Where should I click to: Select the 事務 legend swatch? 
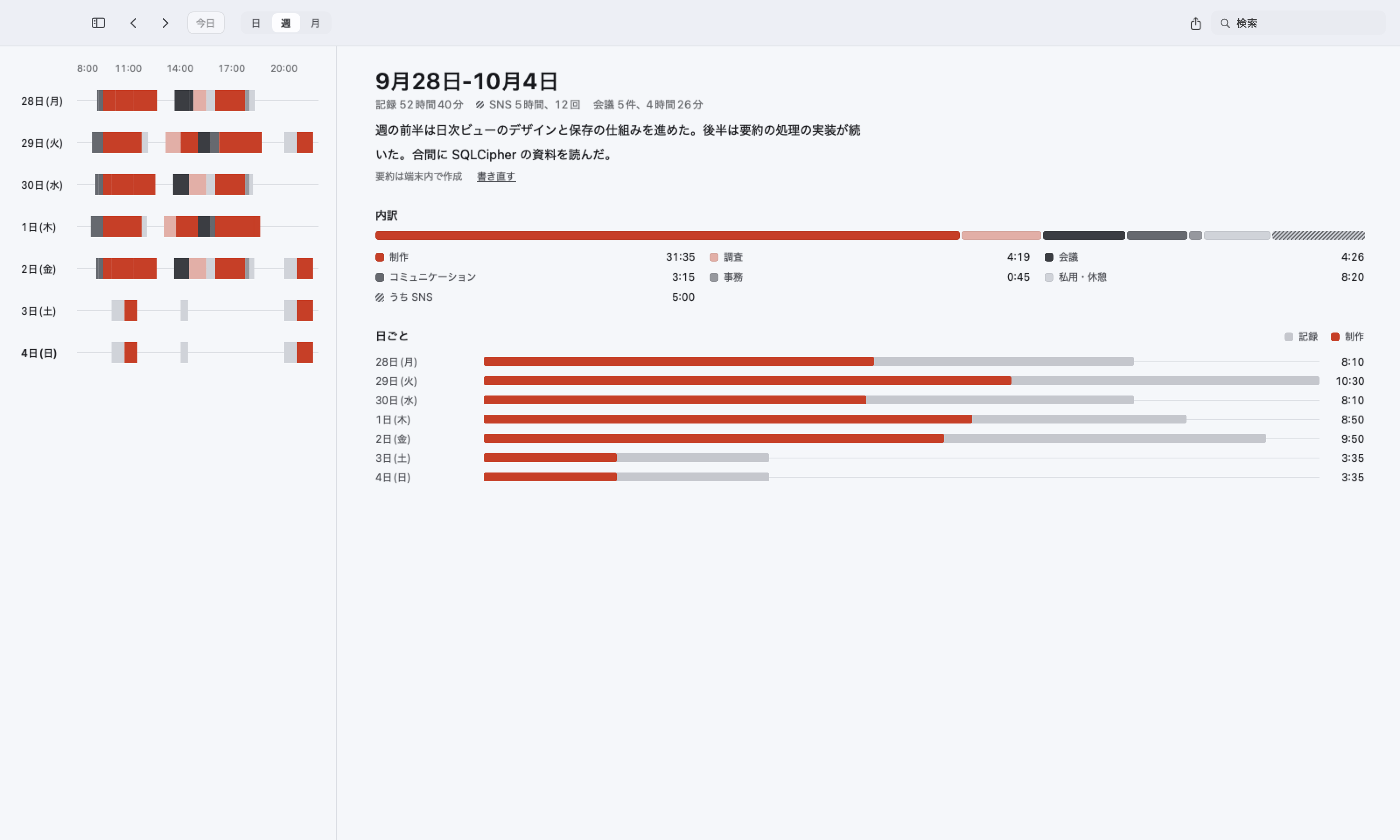714,277
